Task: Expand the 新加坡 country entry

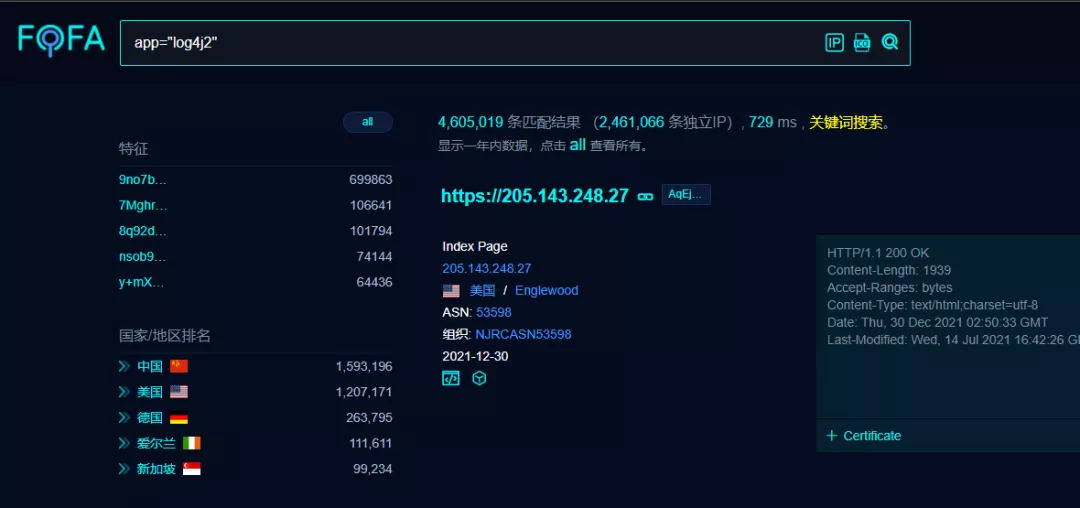Action: 125,469
